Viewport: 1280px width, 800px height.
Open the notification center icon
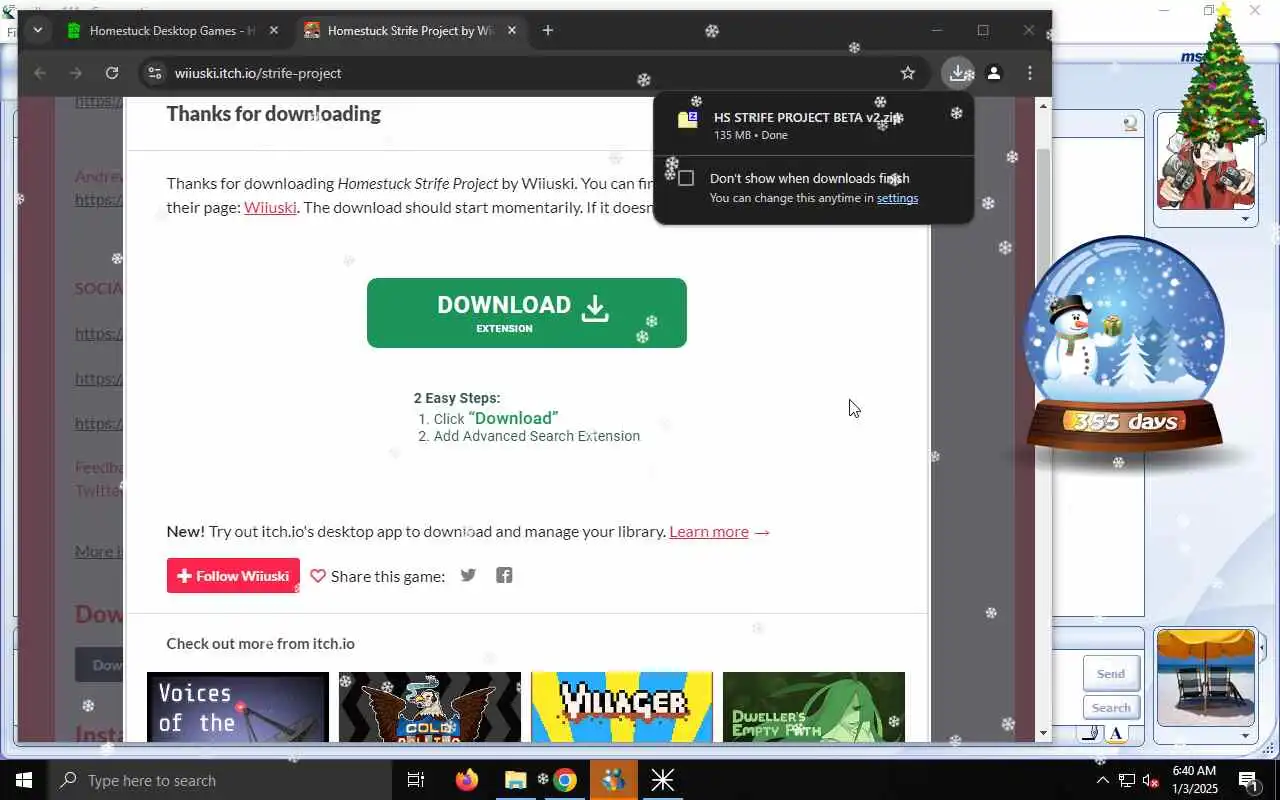(1248, 780)
